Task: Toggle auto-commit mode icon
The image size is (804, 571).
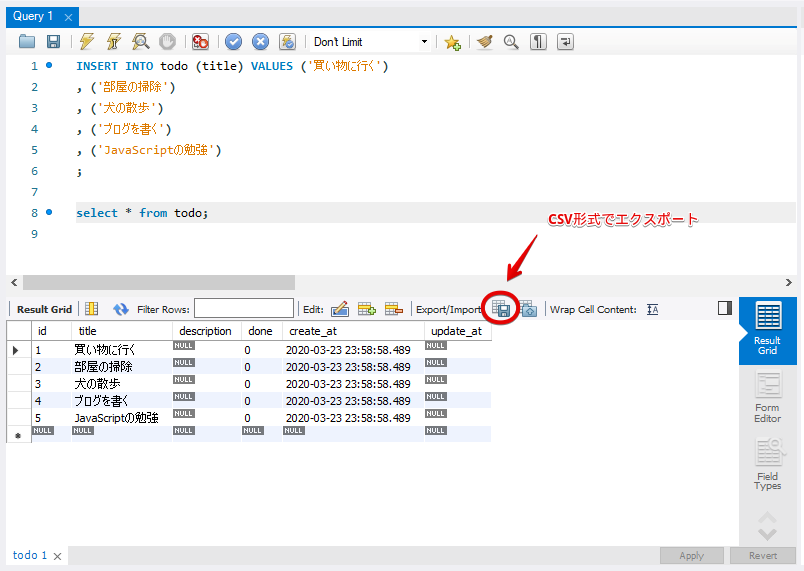Action: click(287, 42)
